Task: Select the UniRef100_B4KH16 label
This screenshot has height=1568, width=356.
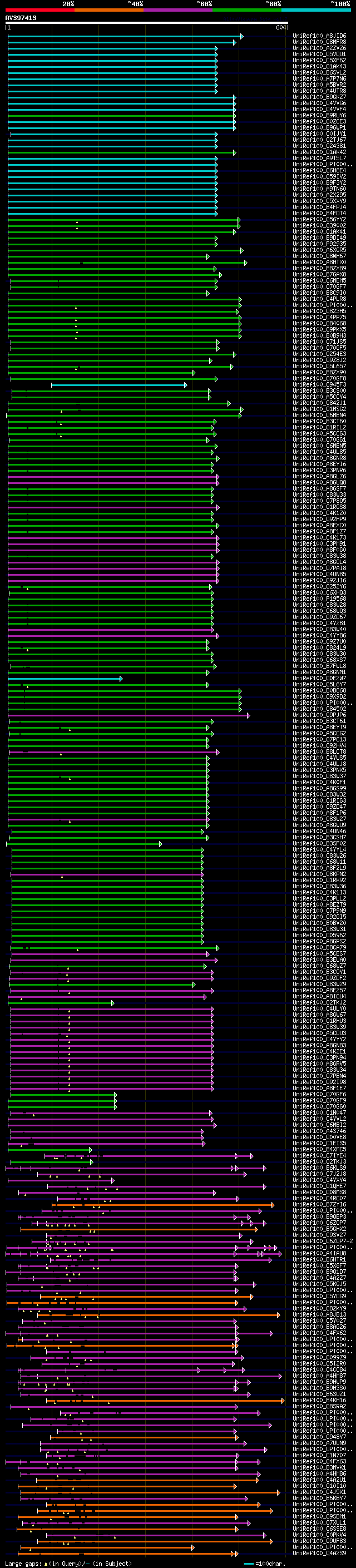Action: pyautogui.click(x=319, y=1400)
